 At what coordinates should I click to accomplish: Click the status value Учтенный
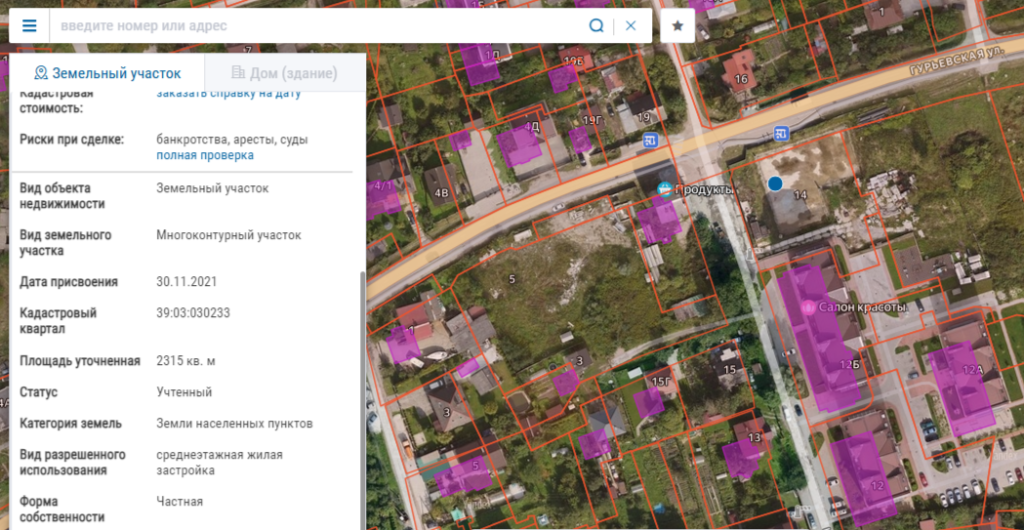pyautogui.click(x=184, y=392)
